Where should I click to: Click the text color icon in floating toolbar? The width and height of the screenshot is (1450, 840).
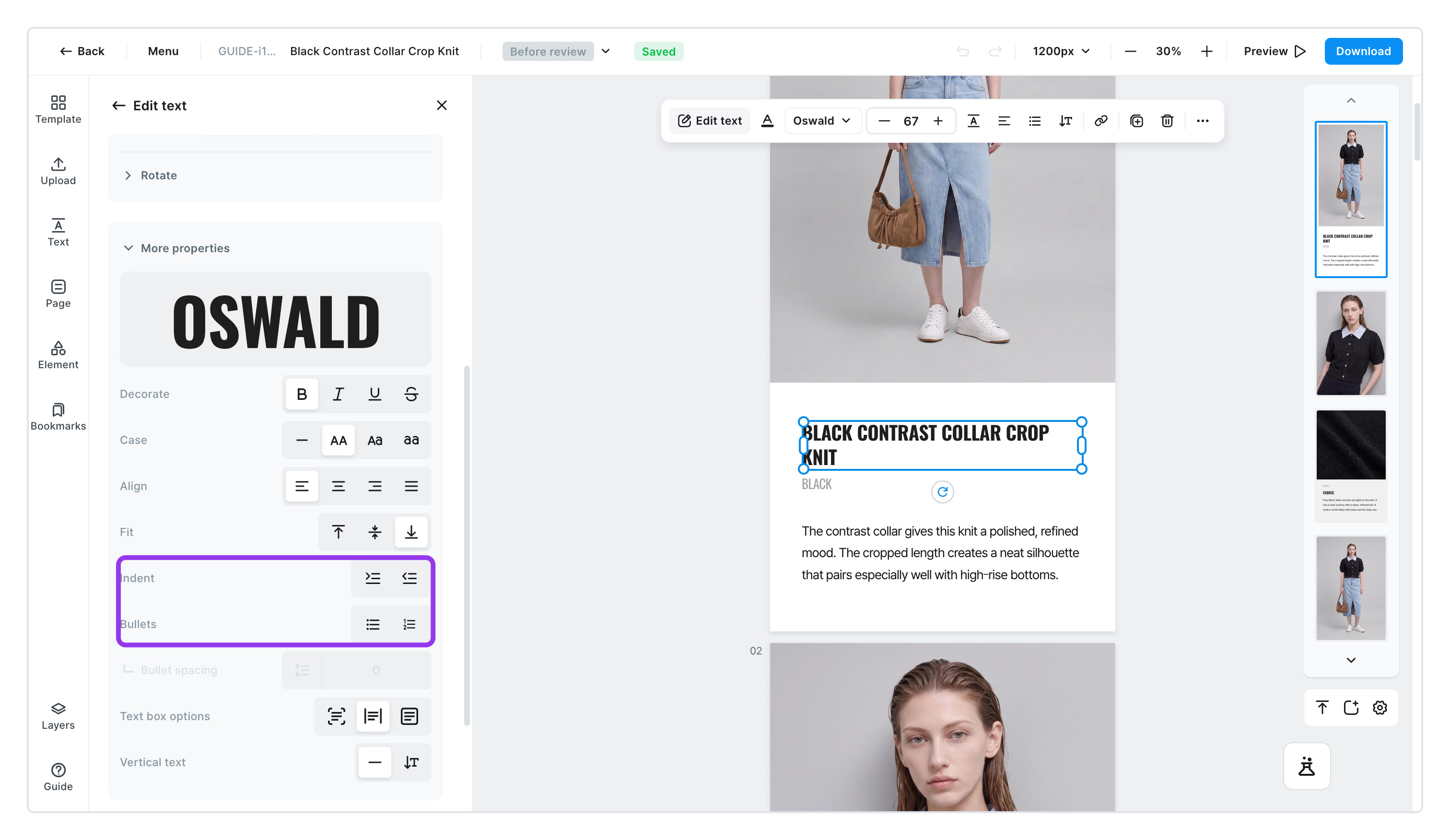coord(767,121)
